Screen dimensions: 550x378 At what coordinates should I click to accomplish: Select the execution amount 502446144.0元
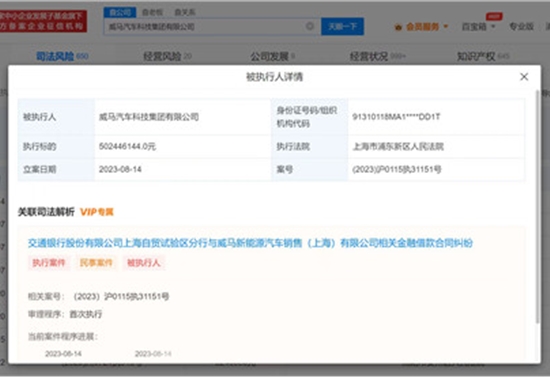pos(127,146)
